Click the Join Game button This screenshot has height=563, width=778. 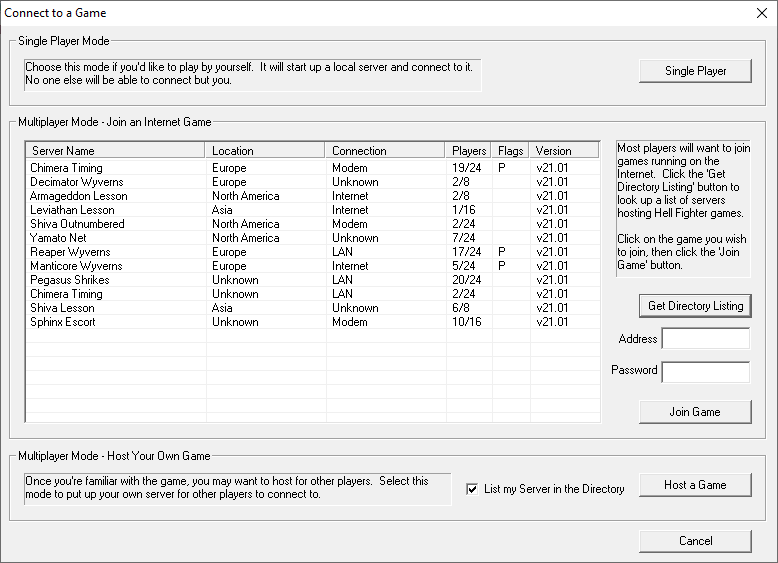pos(695,412)
